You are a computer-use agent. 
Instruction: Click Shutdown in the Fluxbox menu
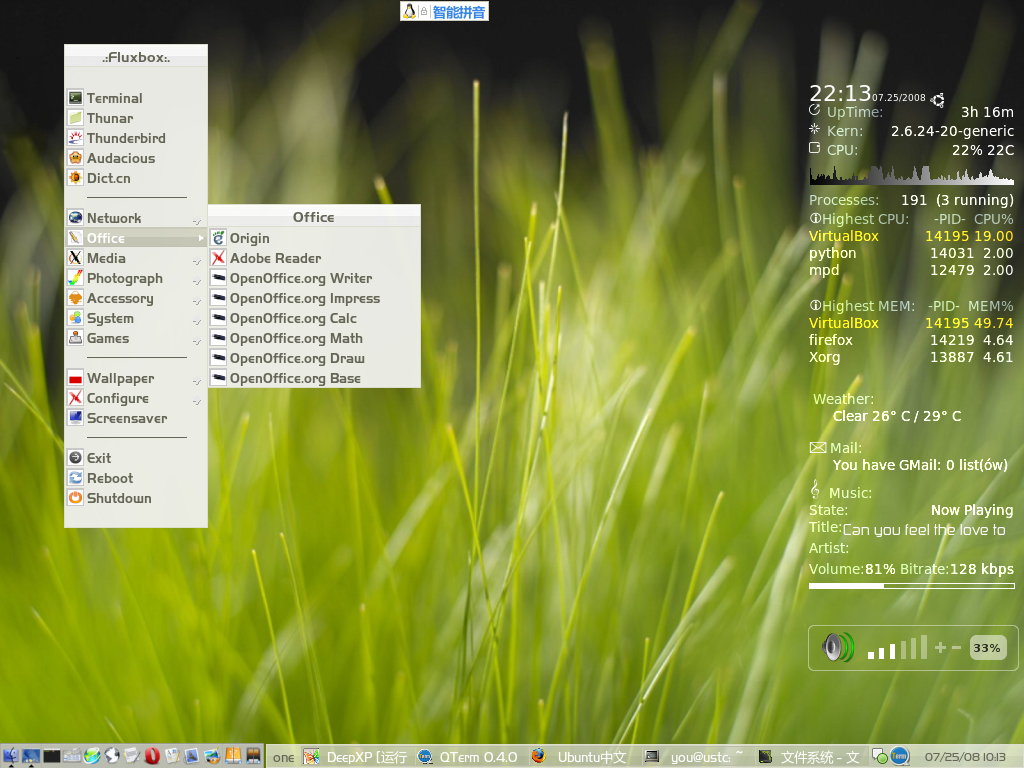pyautogui.click(x=136, y=498)
